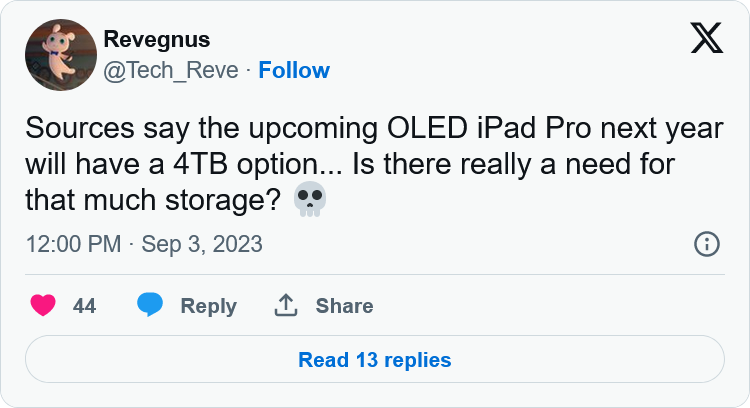Click the tweet's first line about sources

(366, 129)
